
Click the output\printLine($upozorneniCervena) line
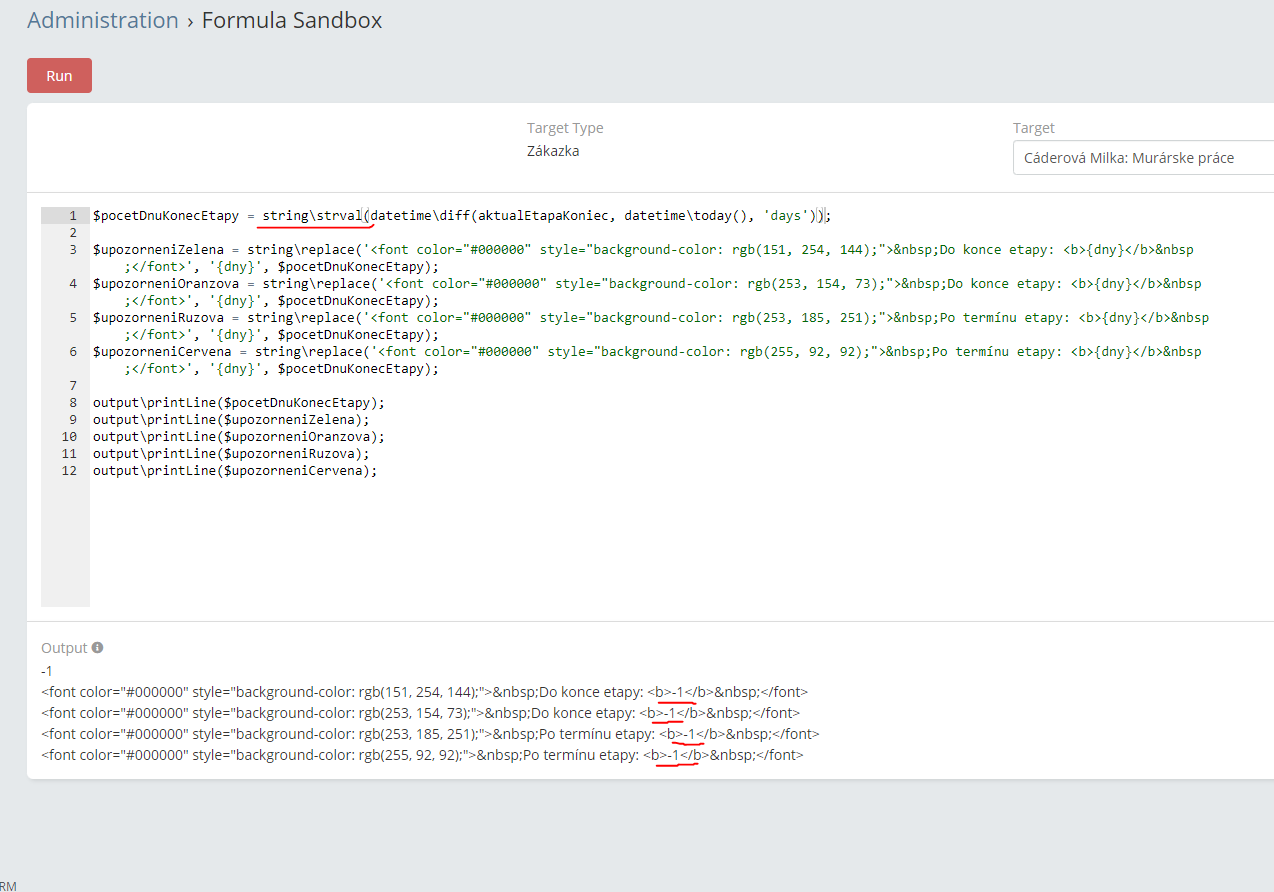pos(235,471)
